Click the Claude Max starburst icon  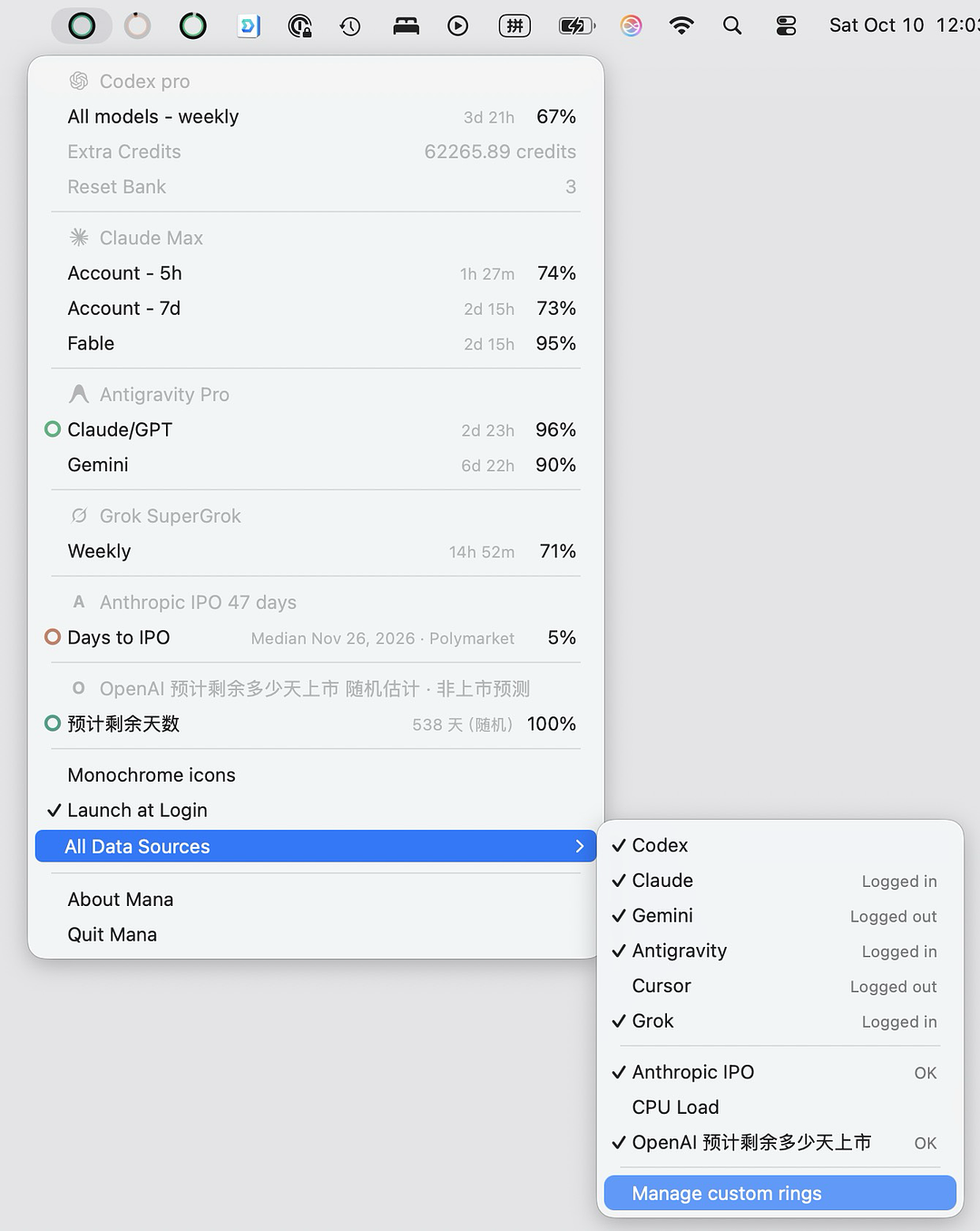[79, 238]
